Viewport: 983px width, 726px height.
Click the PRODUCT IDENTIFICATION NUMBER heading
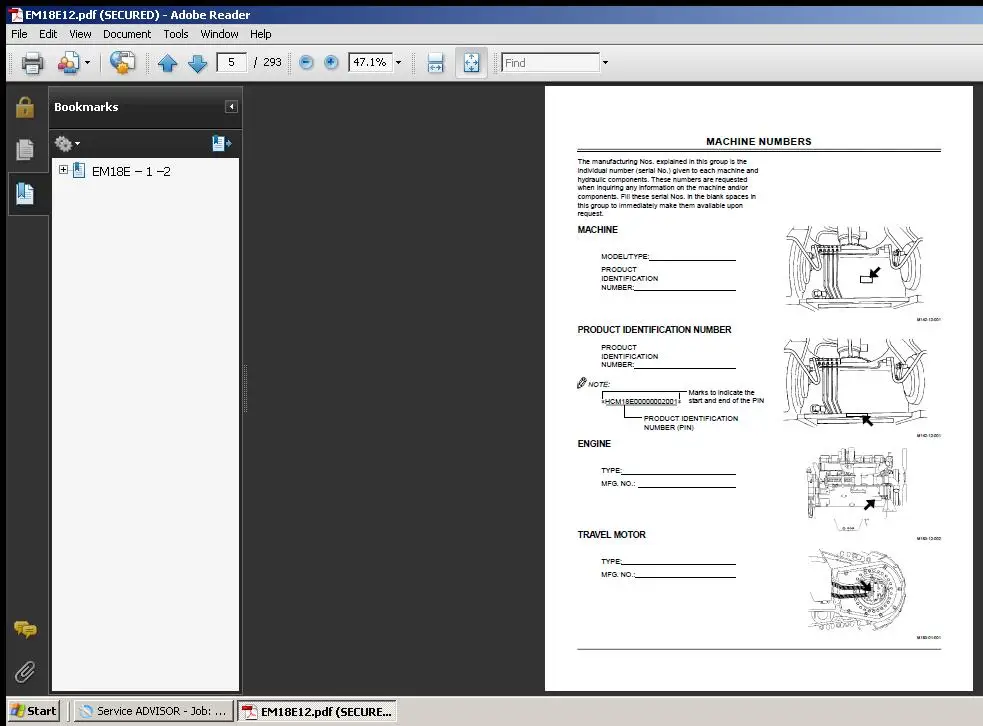click(x=654, y=330)
